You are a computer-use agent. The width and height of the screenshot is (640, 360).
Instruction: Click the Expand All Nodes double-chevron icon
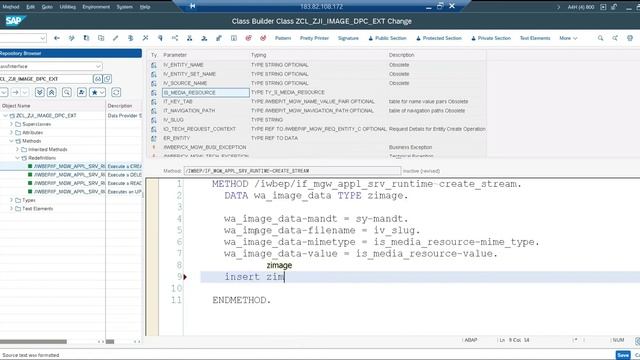point(40,92)
